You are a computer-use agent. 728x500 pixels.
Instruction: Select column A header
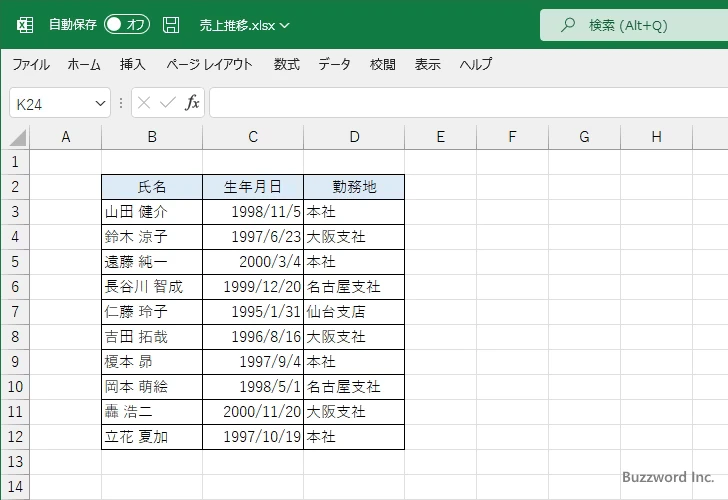(x=65, y=137)
